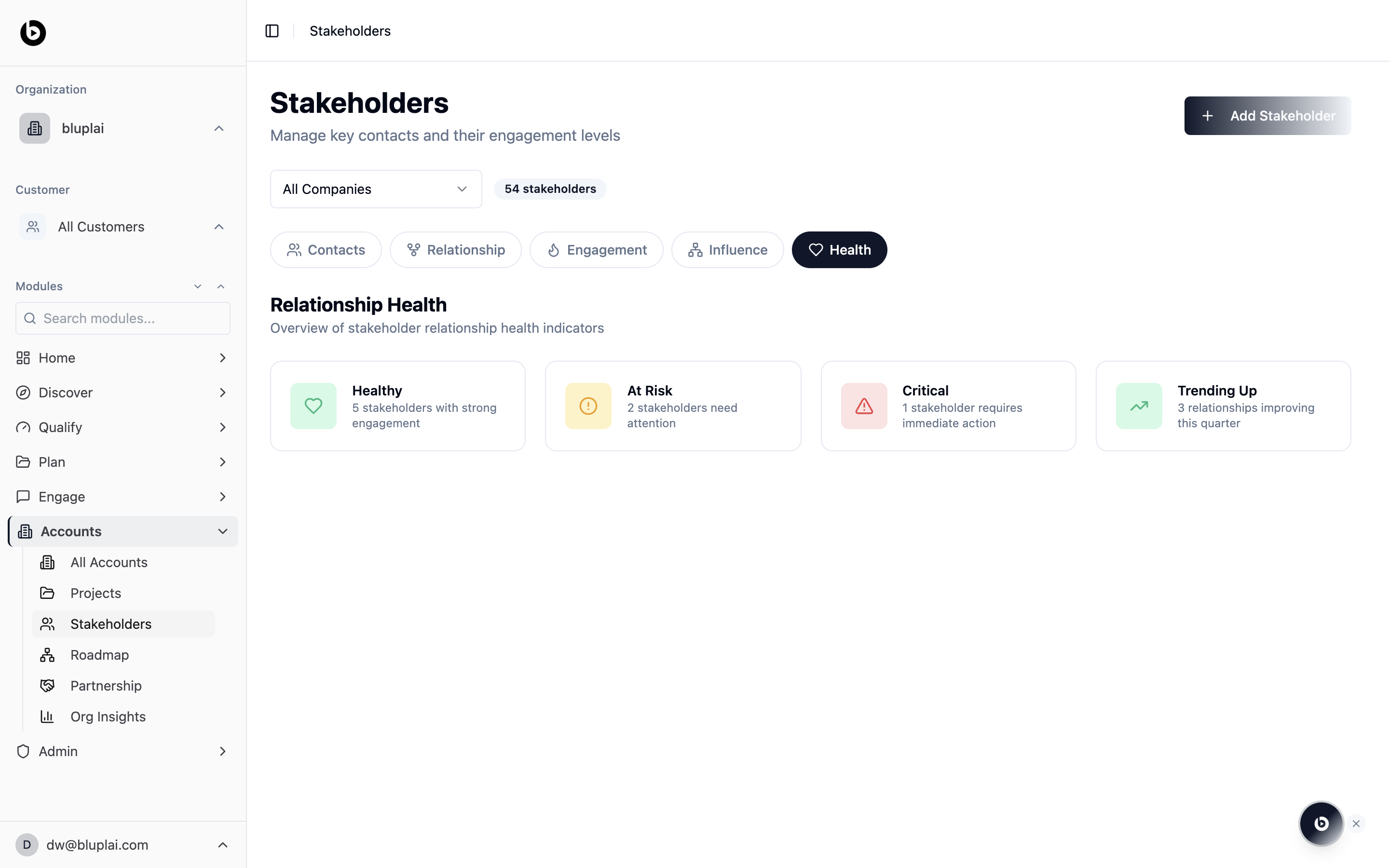The image size is (1389, 868).
Task: Toggle the sidebar panel icon
Action: 272,31
